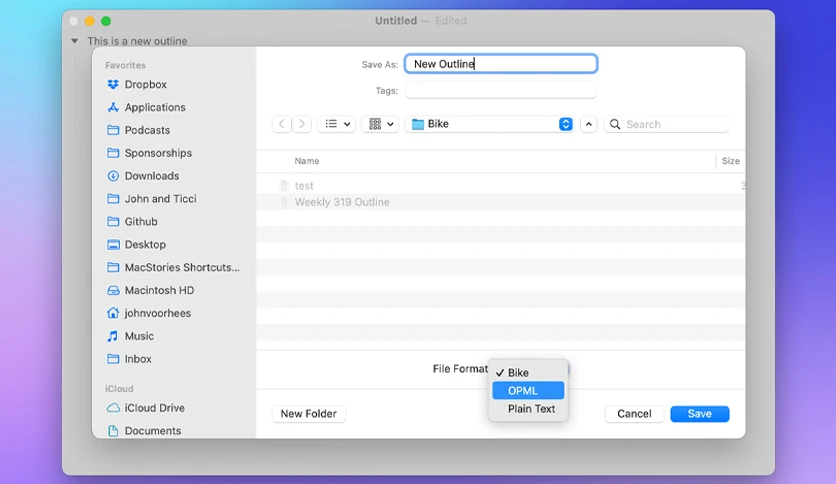Open iCloud Drive in sidebar

click(146, 408)
